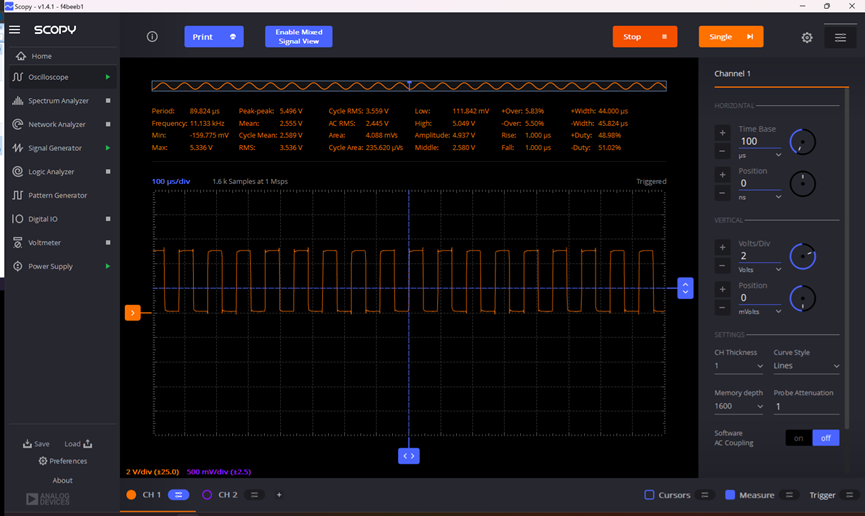865x516 pixels.
Task: Open Time Base unit dropdown (µs)
Action: click(x=760, y=155)
